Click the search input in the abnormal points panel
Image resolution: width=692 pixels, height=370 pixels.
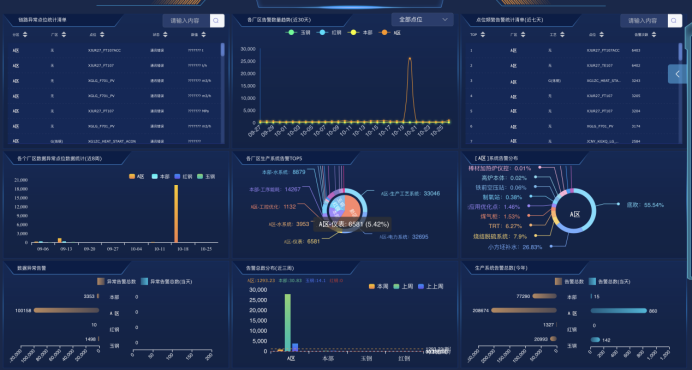[186, 21]
